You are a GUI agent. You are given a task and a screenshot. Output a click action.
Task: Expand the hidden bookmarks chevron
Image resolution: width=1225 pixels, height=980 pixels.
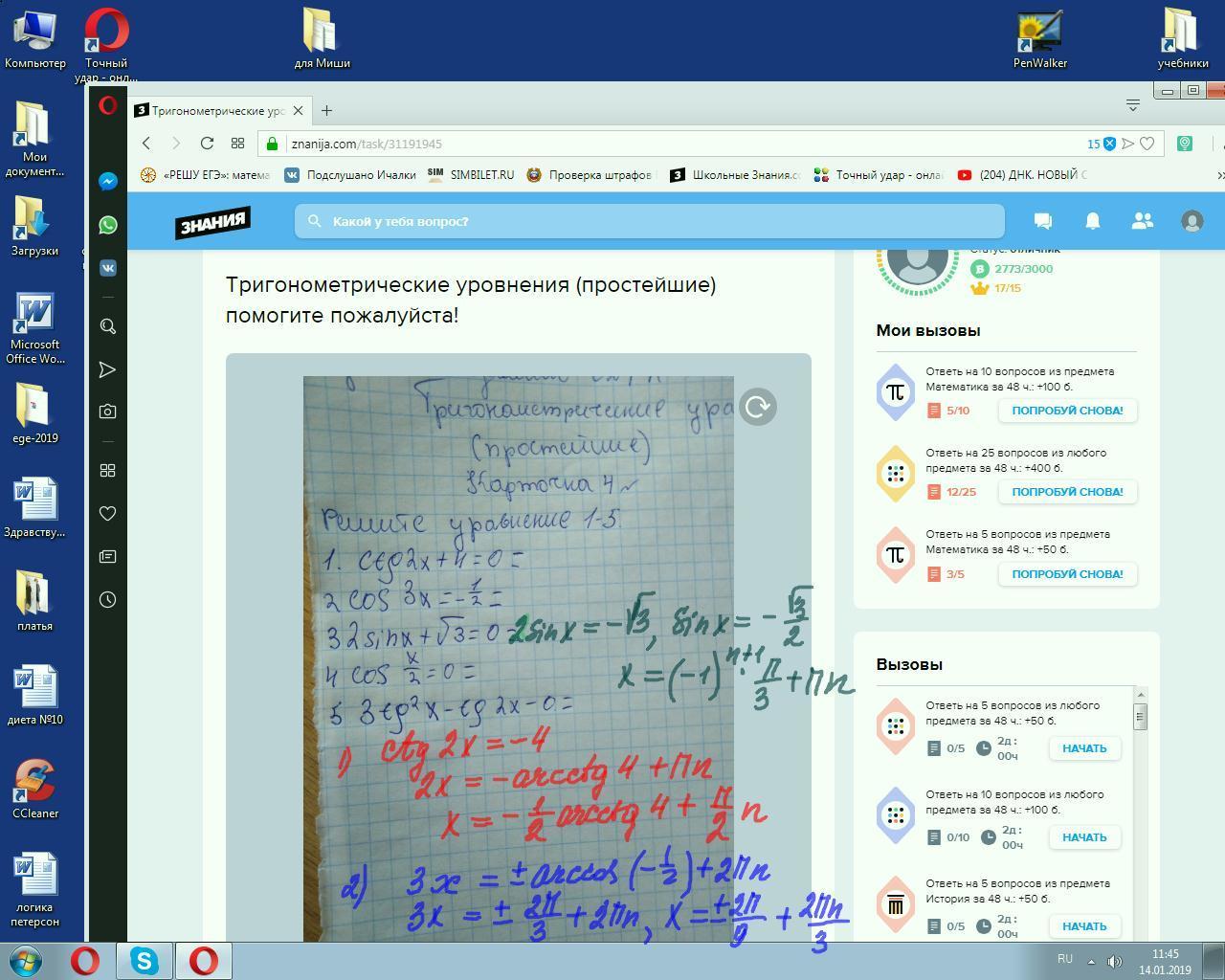[x=1219, y=175]
